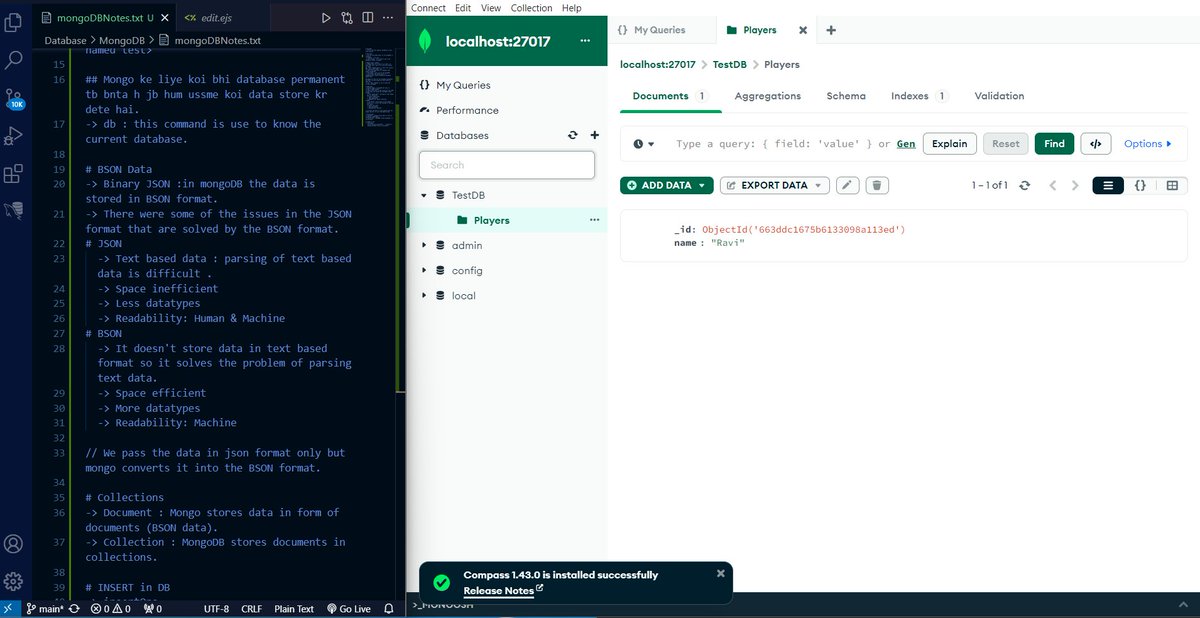The height and width of the screenshot is (618, 1200).
Task: Focus the sidebar Search field
Action: (507, 165)
